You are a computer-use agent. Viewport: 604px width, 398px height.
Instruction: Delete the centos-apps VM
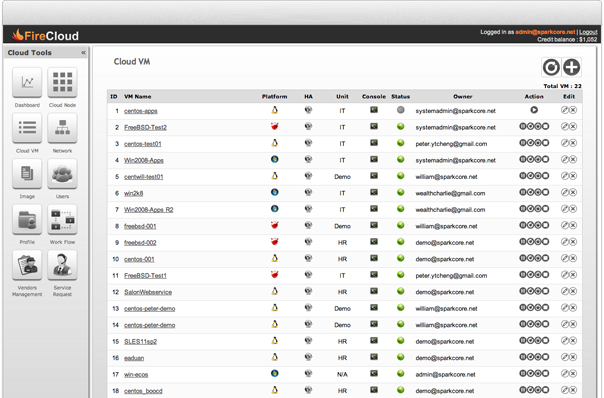(573, 110)
